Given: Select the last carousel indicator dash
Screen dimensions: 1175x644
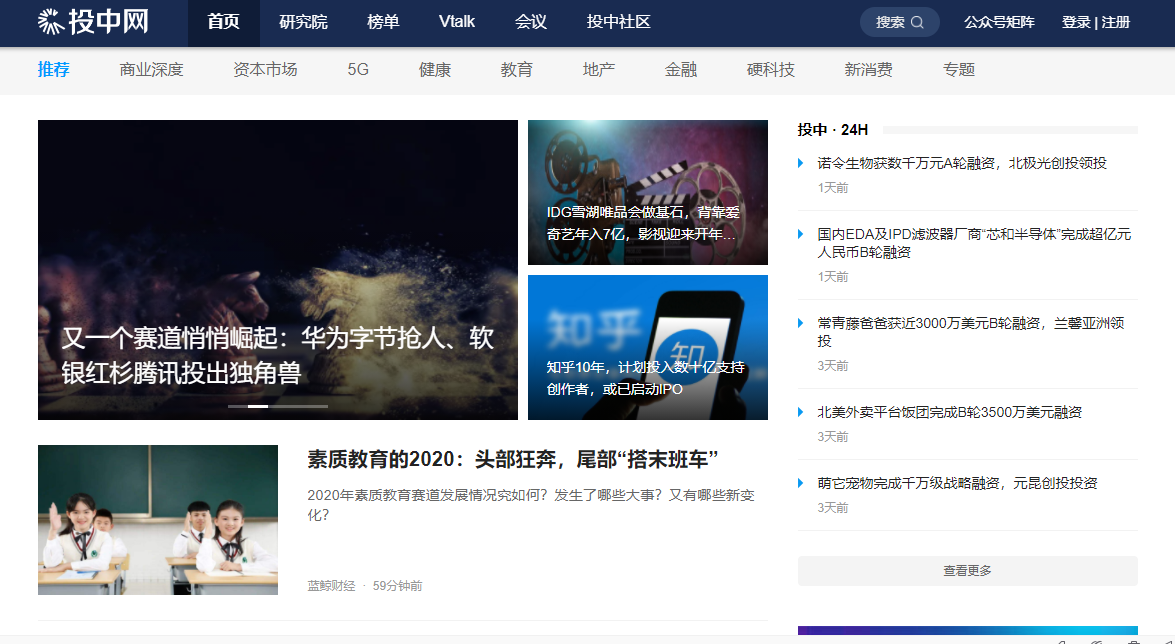Looking at the screenshot, I should 318,406.
